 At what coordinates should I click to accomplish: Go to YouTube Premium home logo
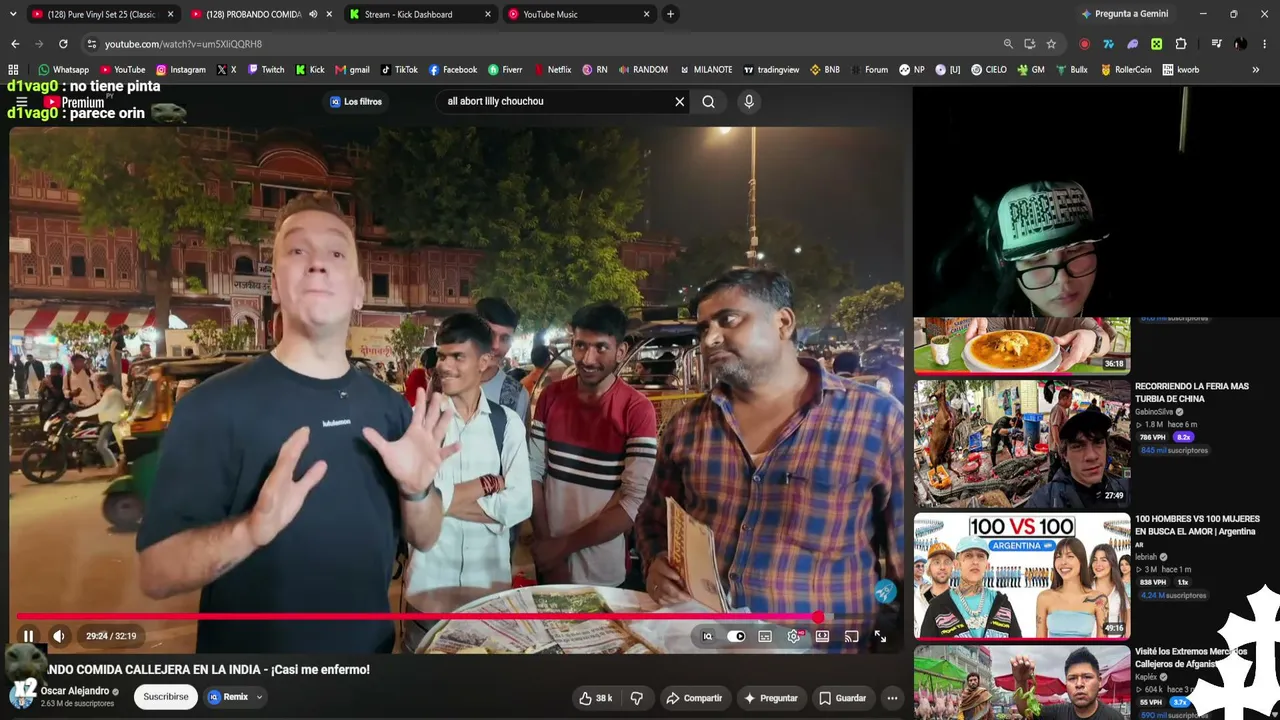click(74, 101)
